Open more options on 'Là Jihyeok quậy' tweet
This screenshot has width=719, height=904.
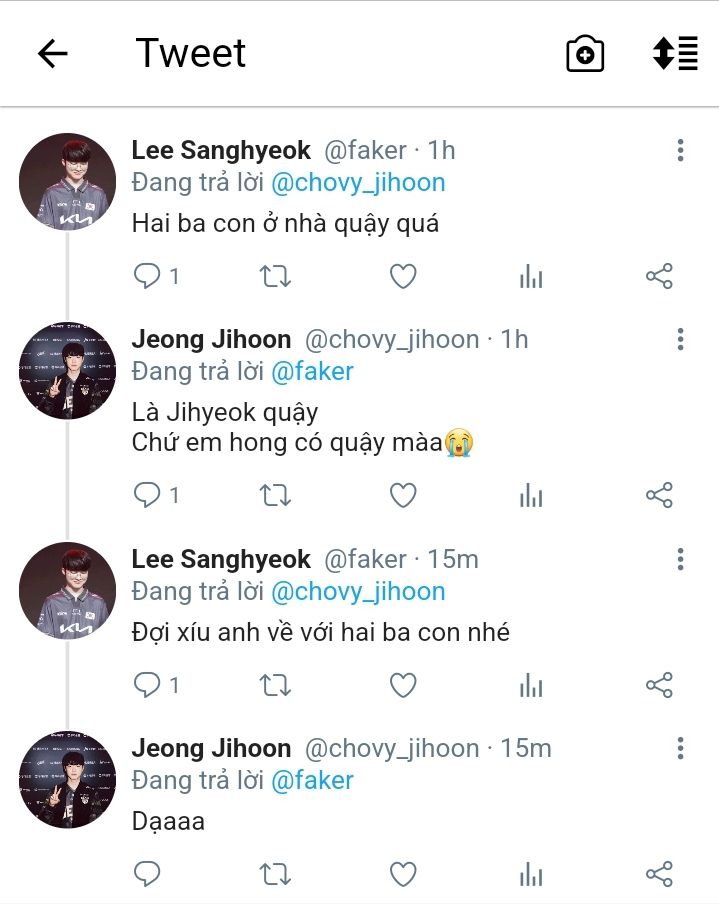(x=680, y=339)
